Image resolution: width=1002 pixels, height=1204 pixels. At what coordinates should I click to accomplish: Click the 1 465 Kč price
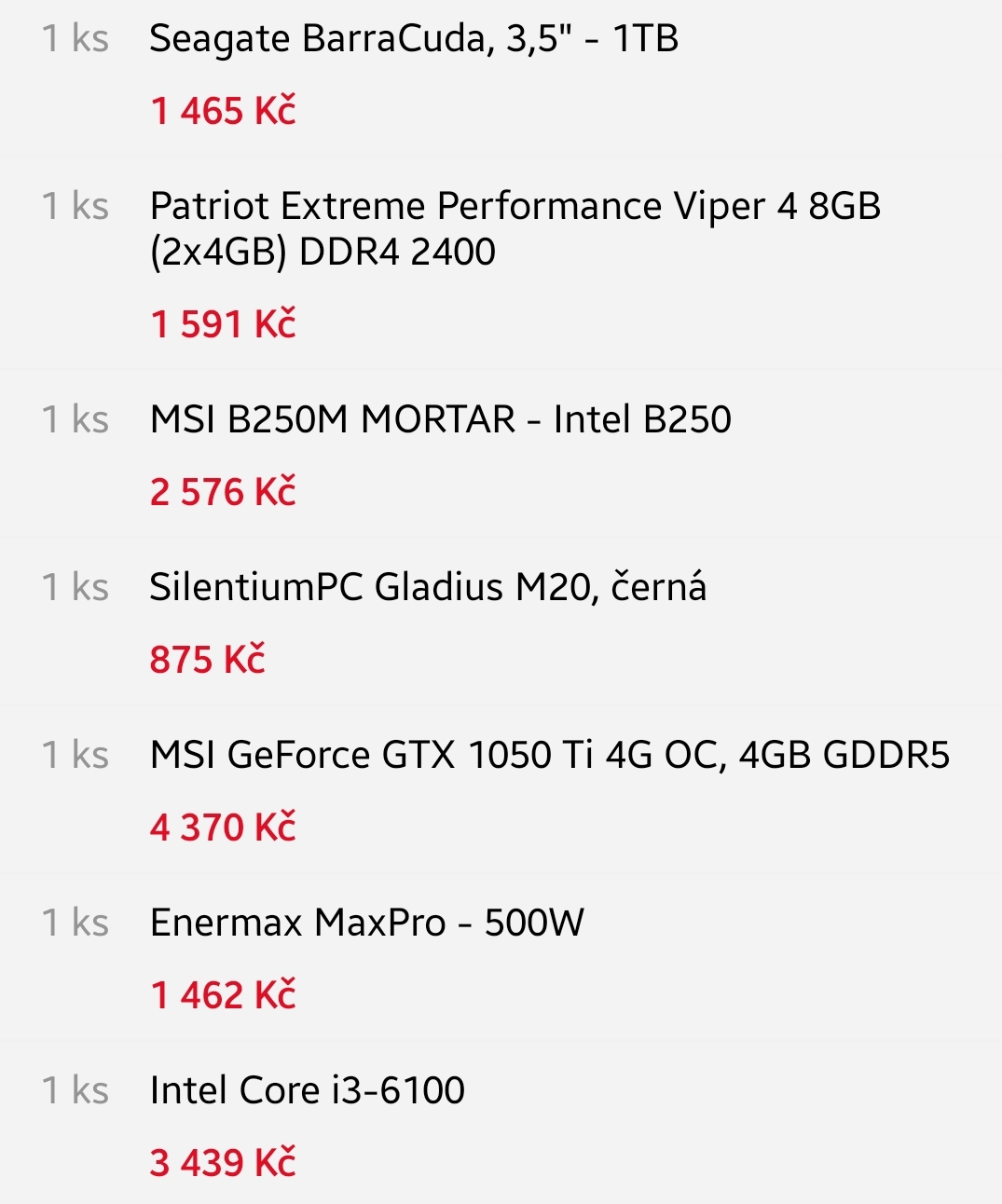[x=223, y=112]
